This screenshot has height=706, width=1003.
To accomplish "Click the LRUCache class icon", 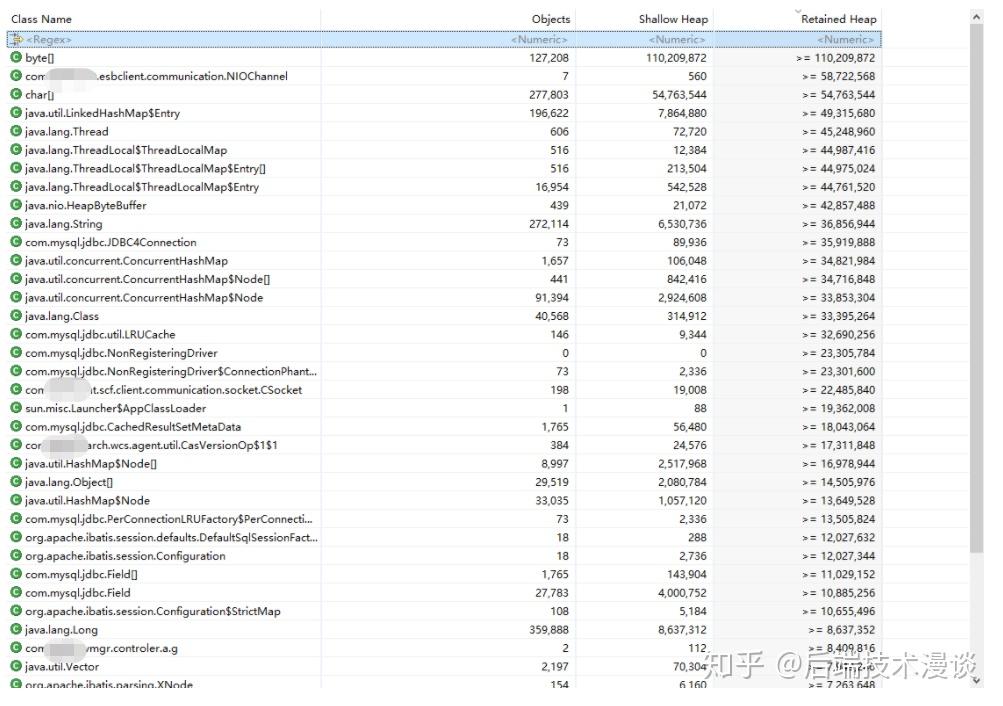I will 16,334.
